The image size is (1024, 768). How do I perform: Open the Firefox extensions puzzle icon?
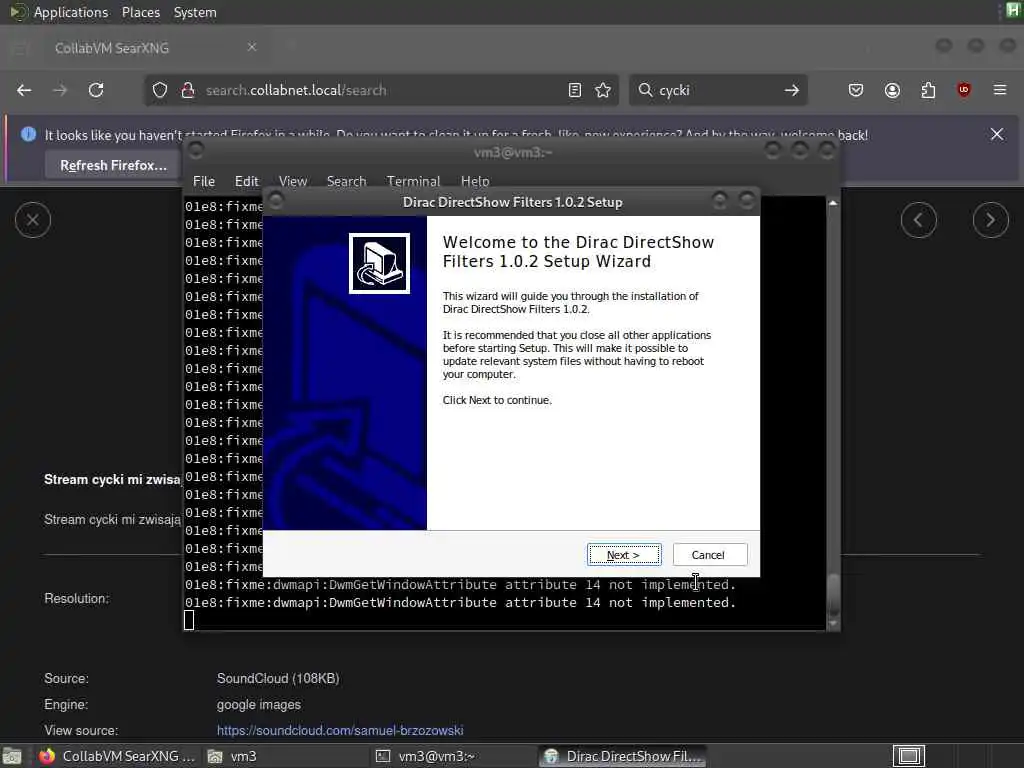point(928,90)
